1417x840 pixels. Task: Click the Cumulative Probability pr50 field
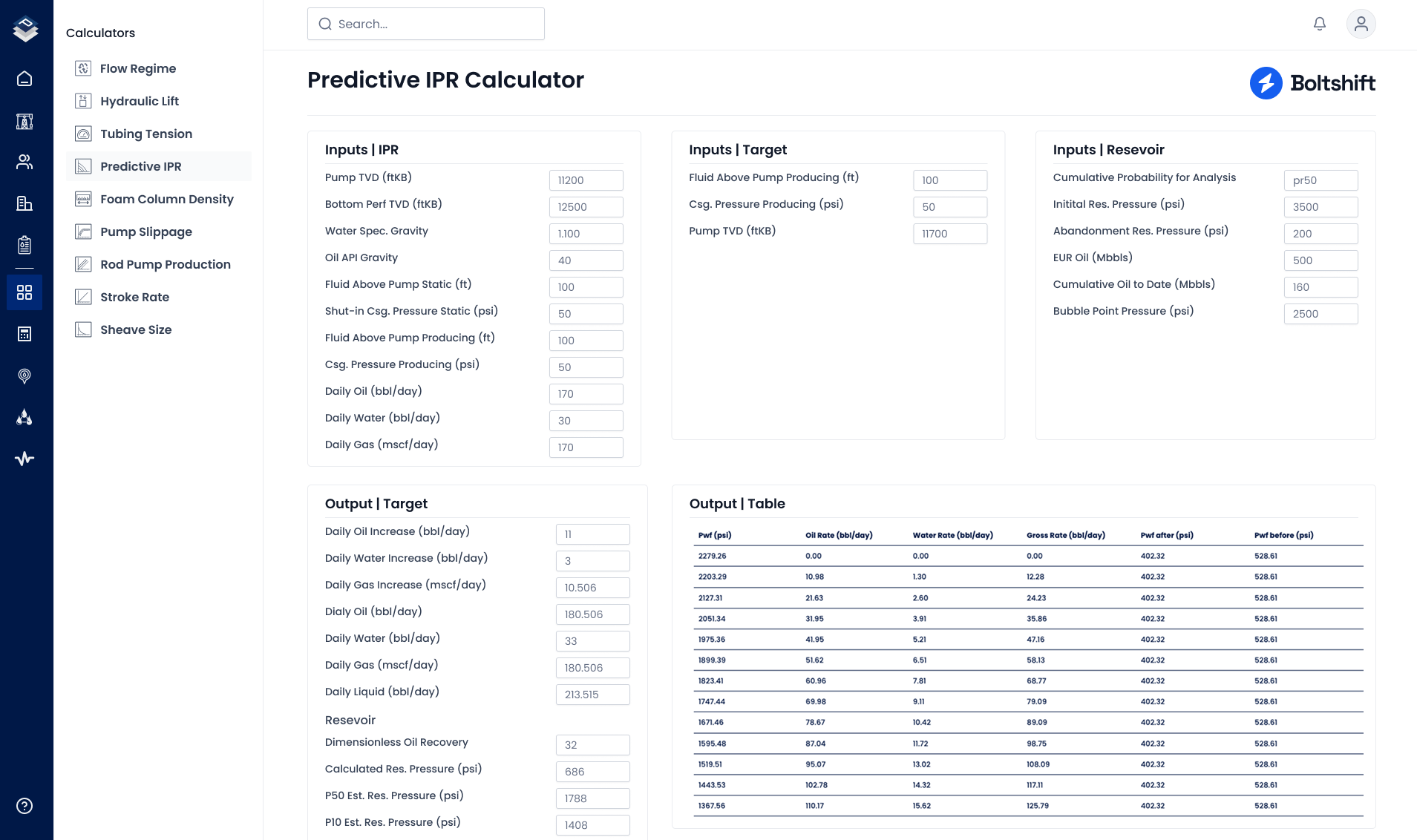pyautogui.click(x=1321, y=180)
